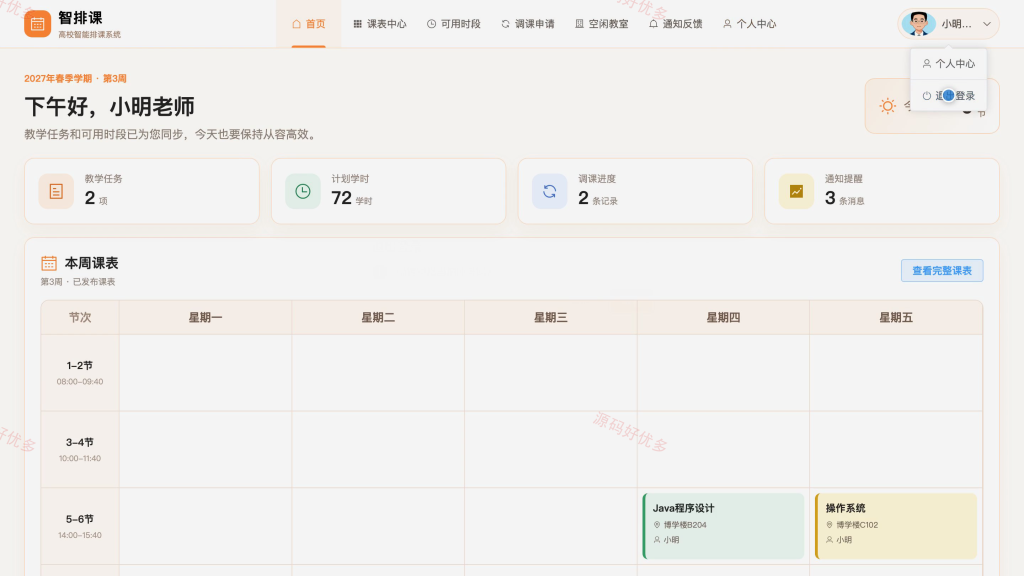Click the user avatar picture

click(x=918, y=24)
